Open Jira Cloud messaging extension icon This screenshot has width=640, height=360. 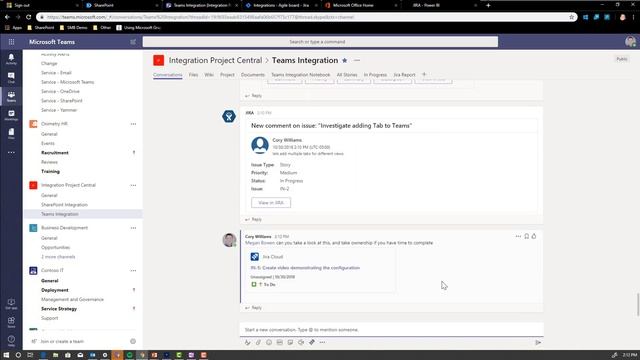point(312,342)
